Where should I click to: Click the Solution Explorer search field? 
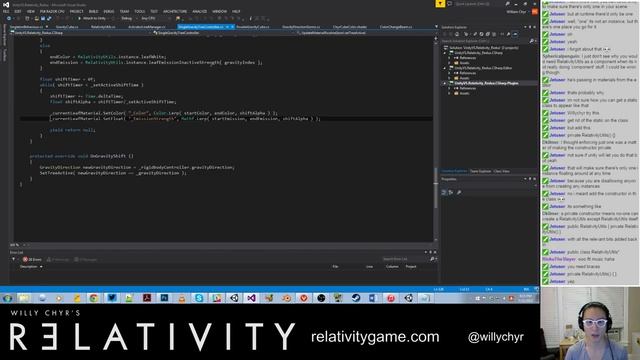tap(484, 41)
